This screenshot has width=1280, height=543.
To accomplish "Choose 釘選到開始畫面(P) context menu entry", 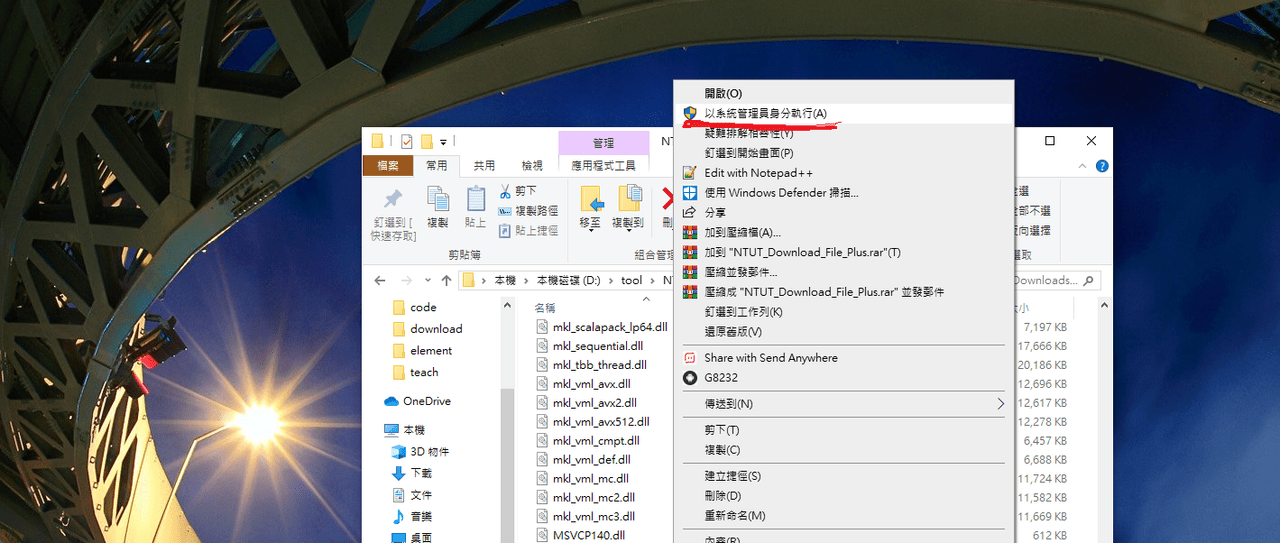I will 845,153.
